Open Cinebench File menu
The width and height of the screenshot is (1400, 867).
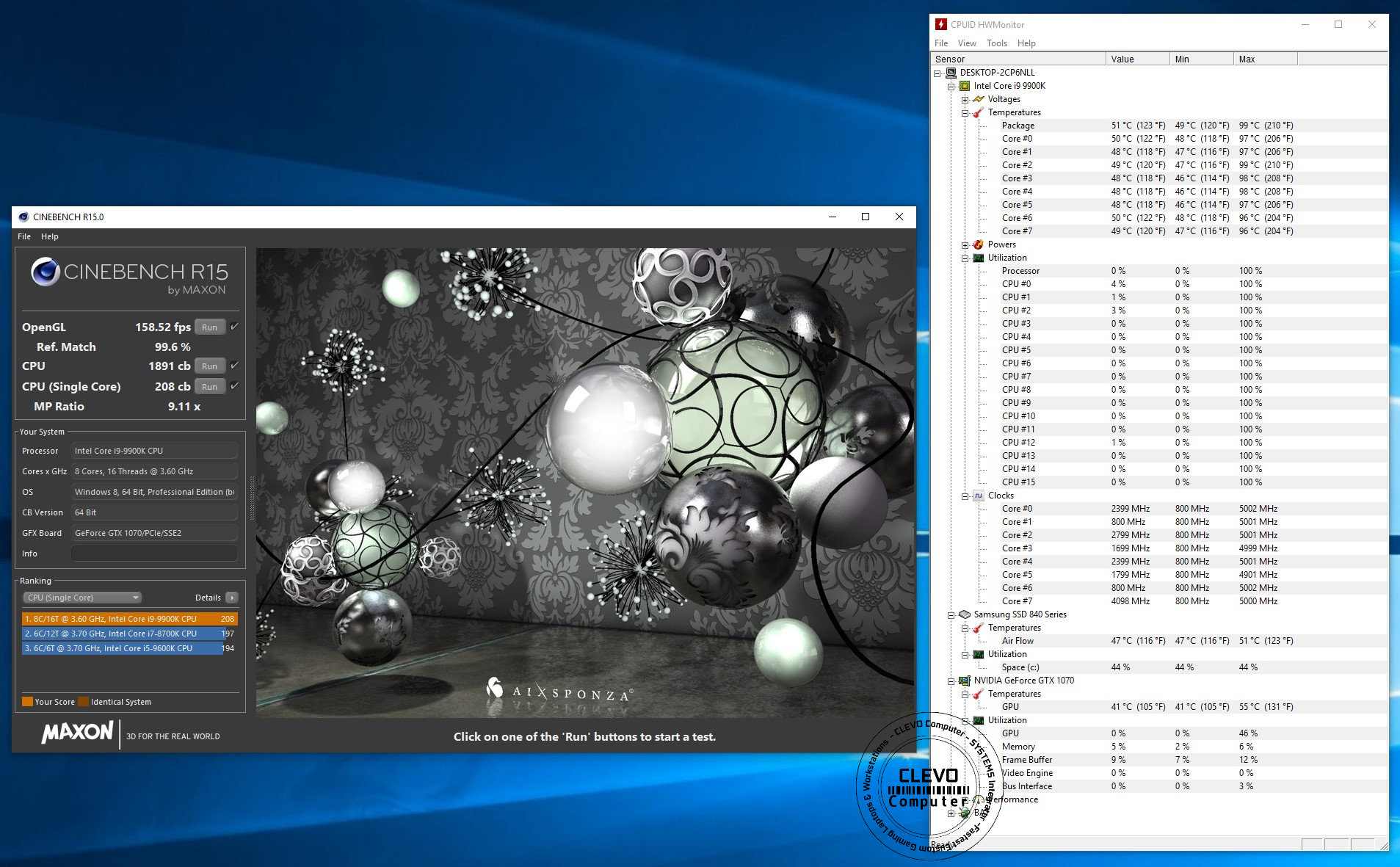24,236
